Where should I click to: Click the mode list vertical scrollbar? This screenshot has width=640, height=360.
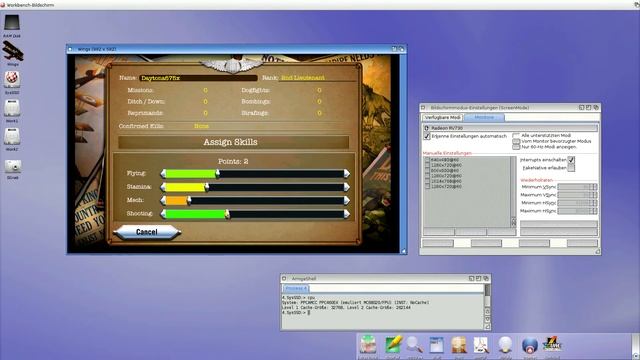pyautogui.click(x=513, y=188)
